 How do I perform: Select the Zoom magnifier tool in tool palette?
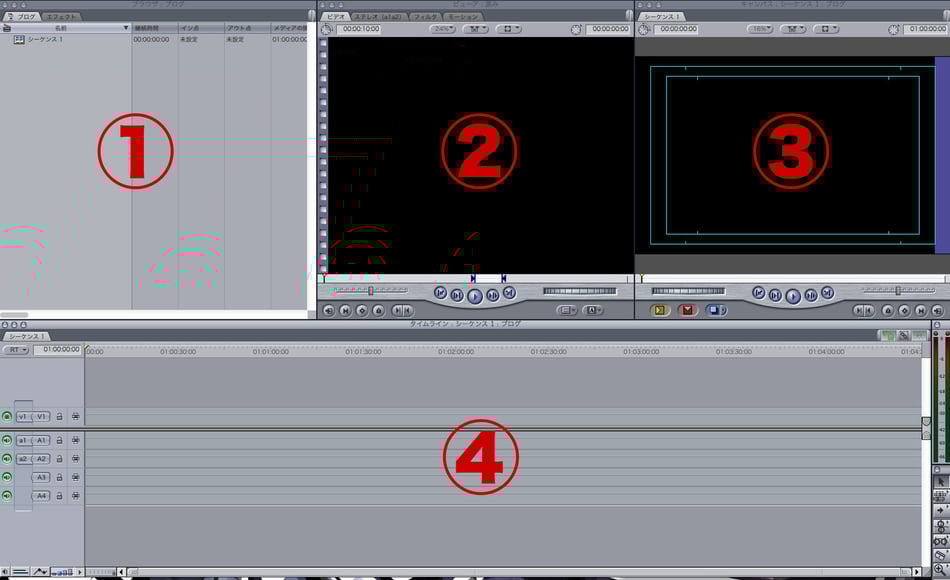(x=941, y=569)
